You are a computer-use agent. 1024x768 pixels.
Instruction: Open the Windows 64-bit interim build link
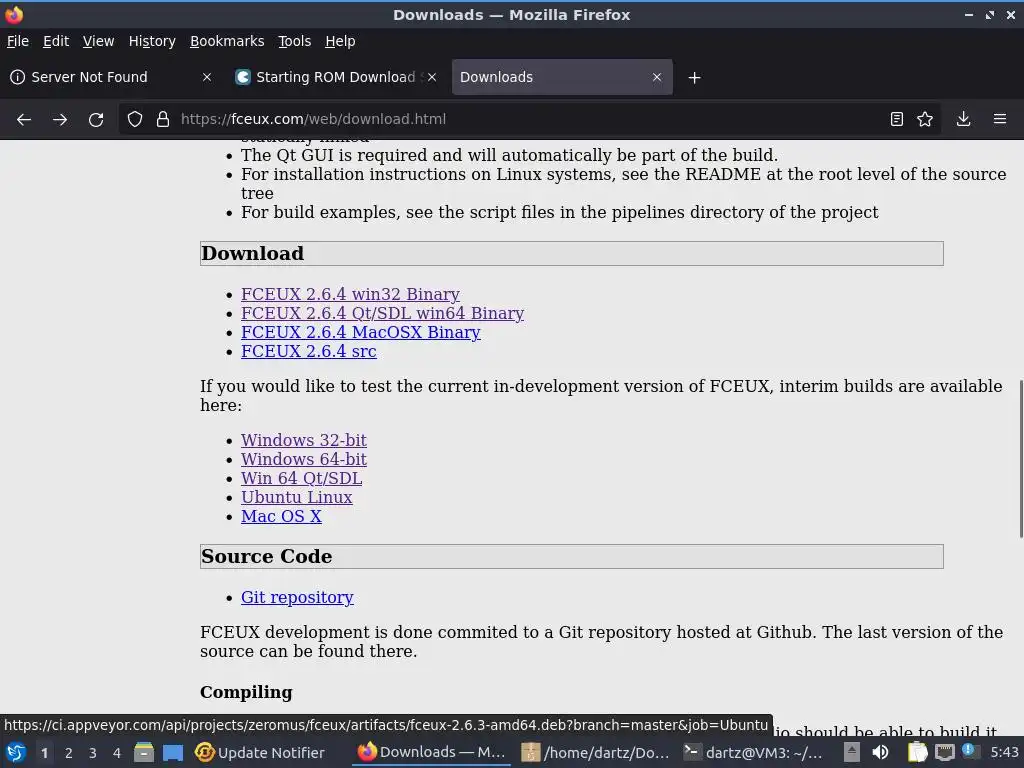(x=304, y=459)
